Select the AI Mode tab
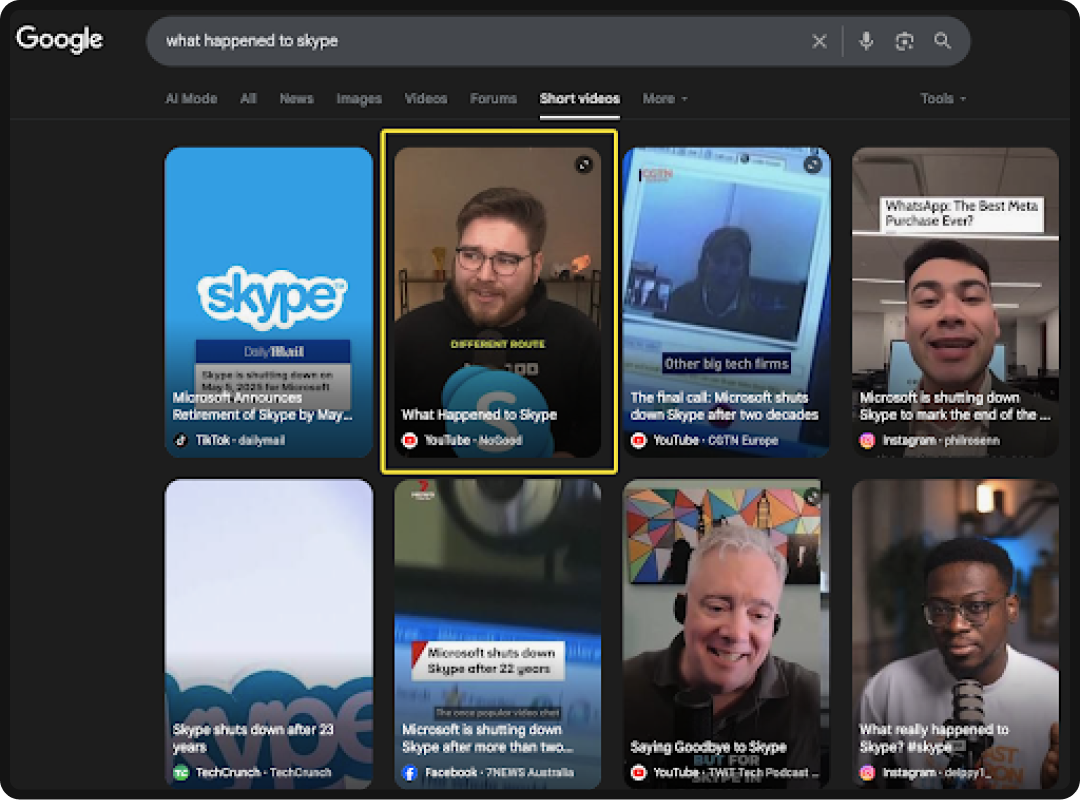1080x800 pixels. pyautogui.click(x=190, y=99)
